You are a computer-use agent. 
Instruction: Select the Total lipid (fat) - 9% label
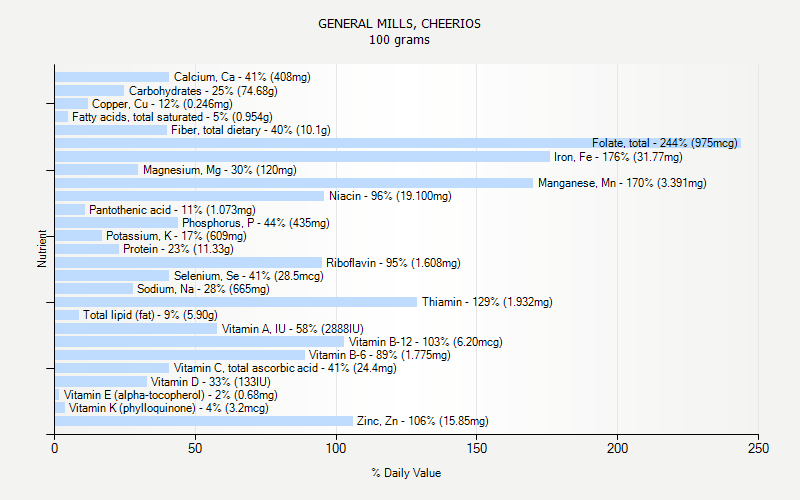(151, 315)
